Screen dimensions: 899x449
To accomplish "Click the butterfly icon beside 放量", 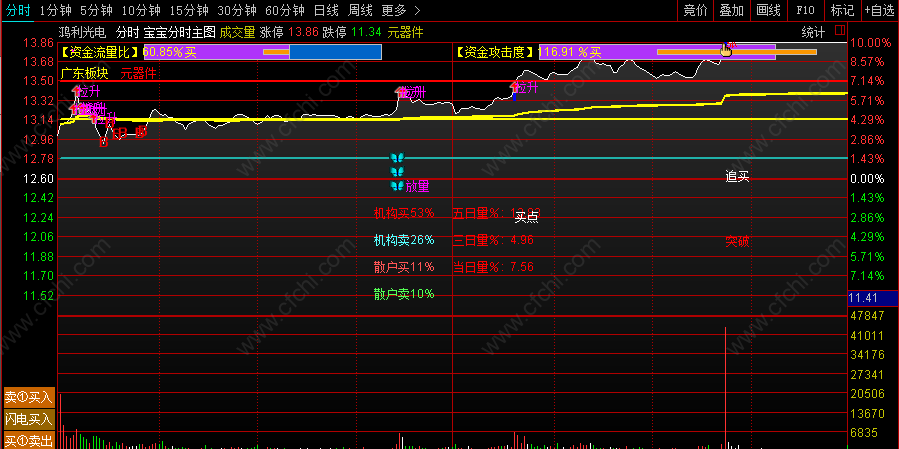I will pyautogui.click(x=397, y=185).
